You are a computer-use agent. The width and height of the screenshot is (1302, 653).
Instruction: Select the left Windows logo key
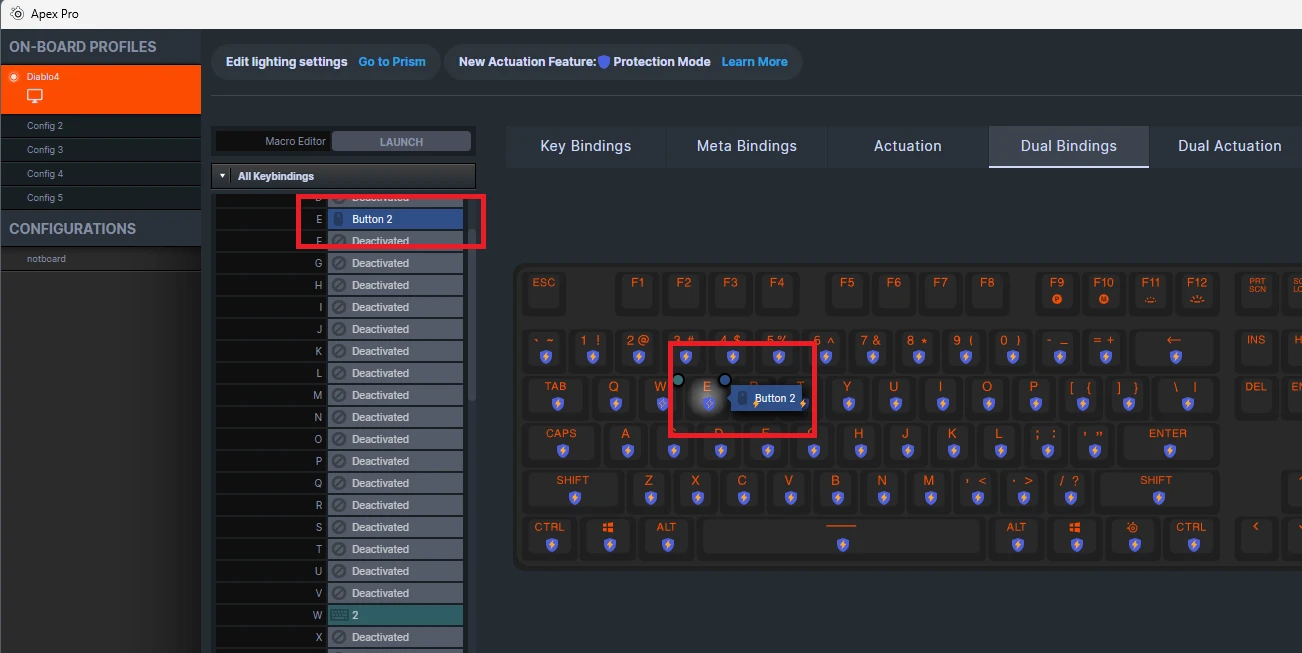pos(608,537)
